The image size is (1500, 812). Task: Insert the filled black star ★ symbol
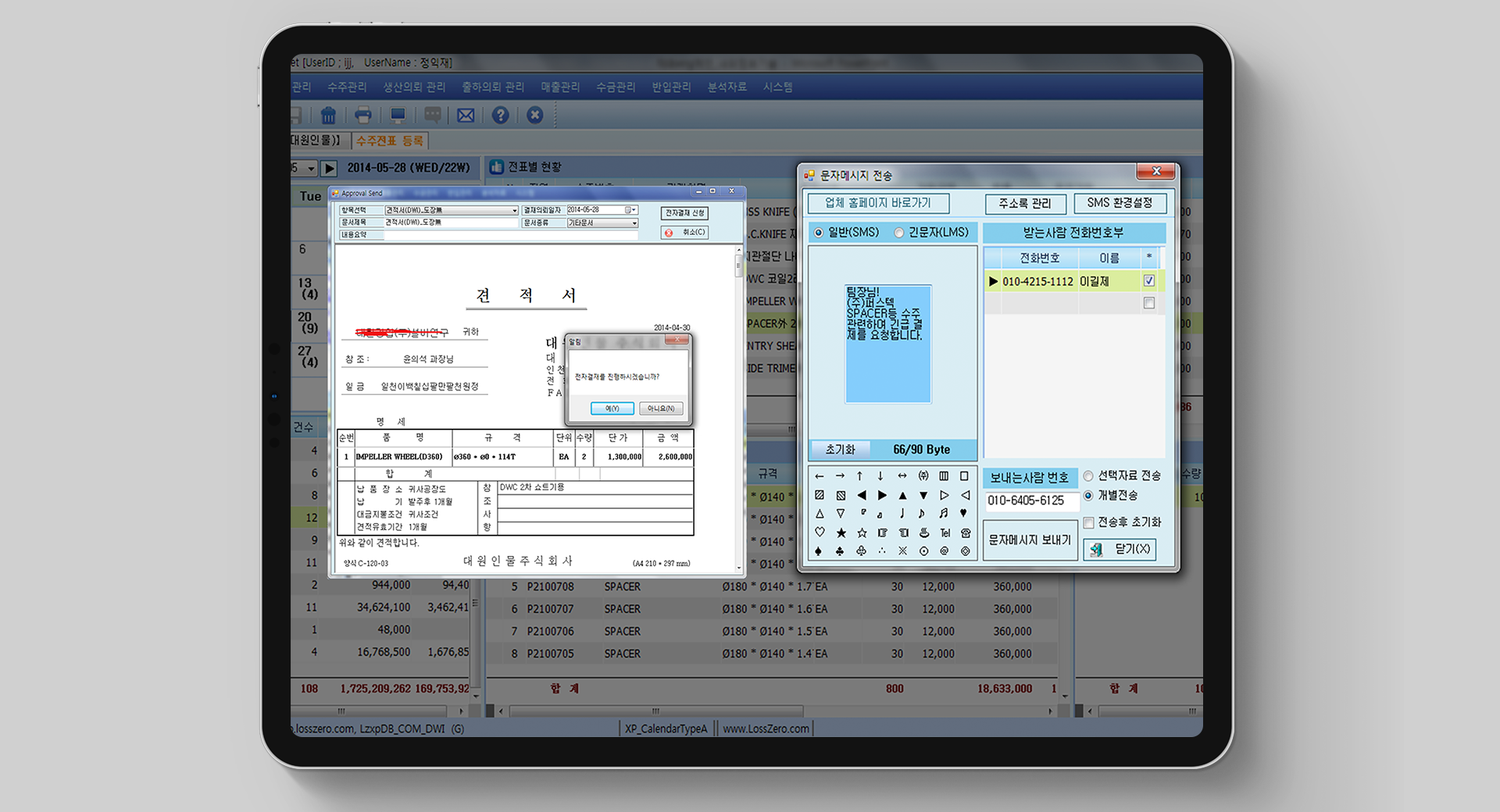(841, 532)
